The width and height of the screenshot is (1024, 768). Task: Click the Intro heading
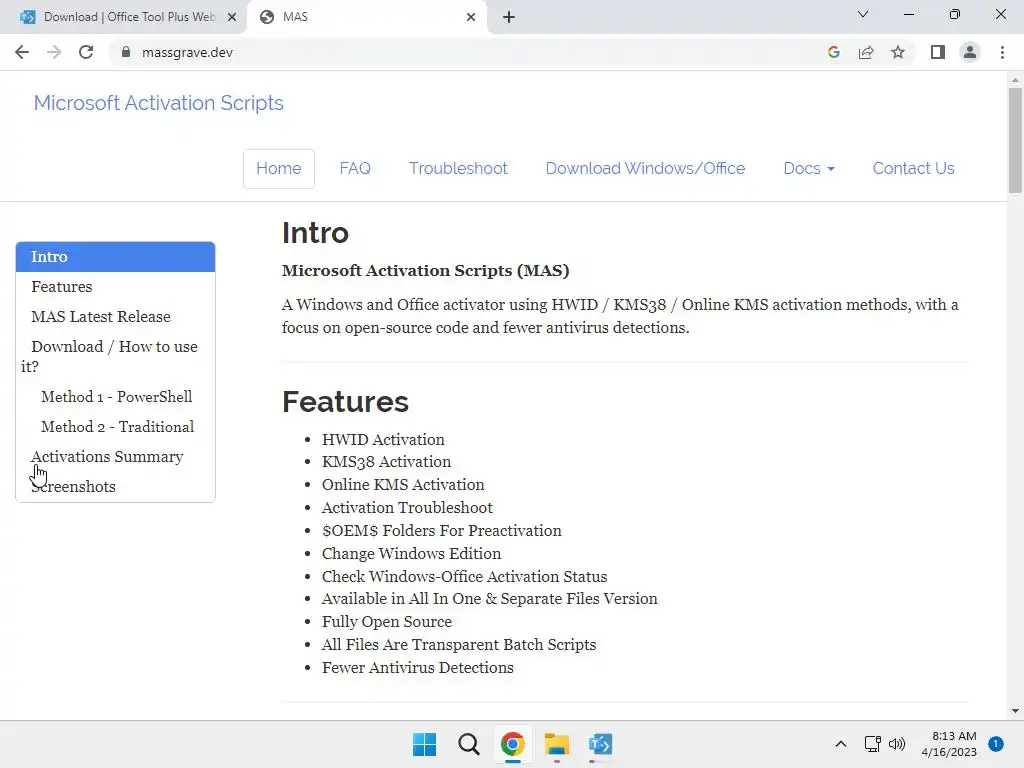coord(315,233)
